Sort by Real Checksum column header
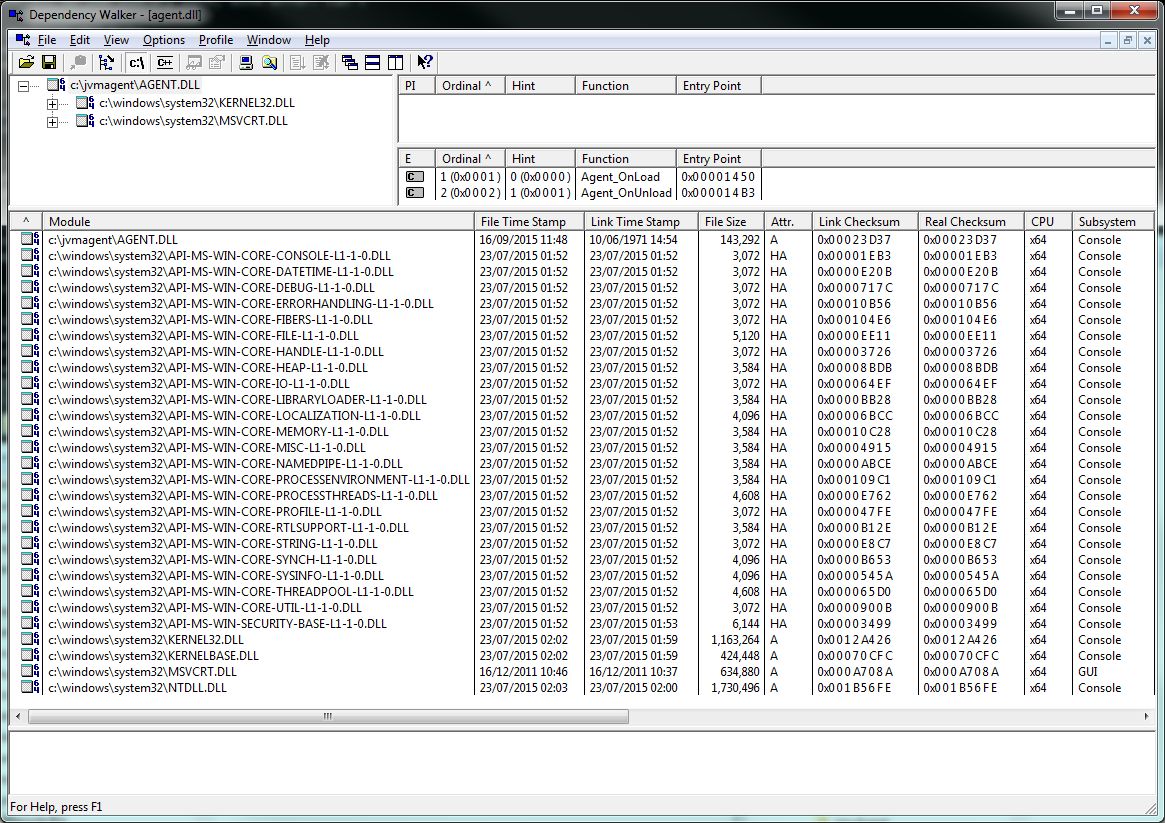Image resolution: width=1165 pixels, height=823 pixels. 971,221
